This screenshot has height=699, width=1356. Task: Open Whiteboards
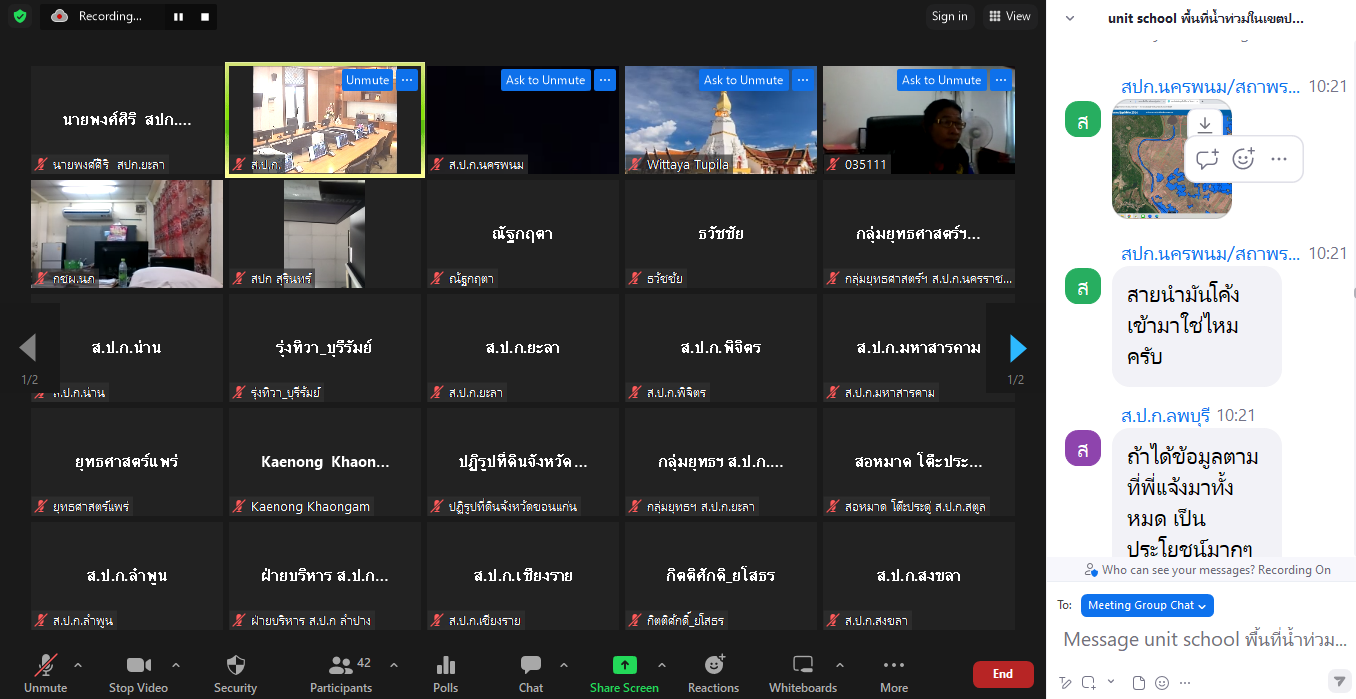(x=803, y=674)
